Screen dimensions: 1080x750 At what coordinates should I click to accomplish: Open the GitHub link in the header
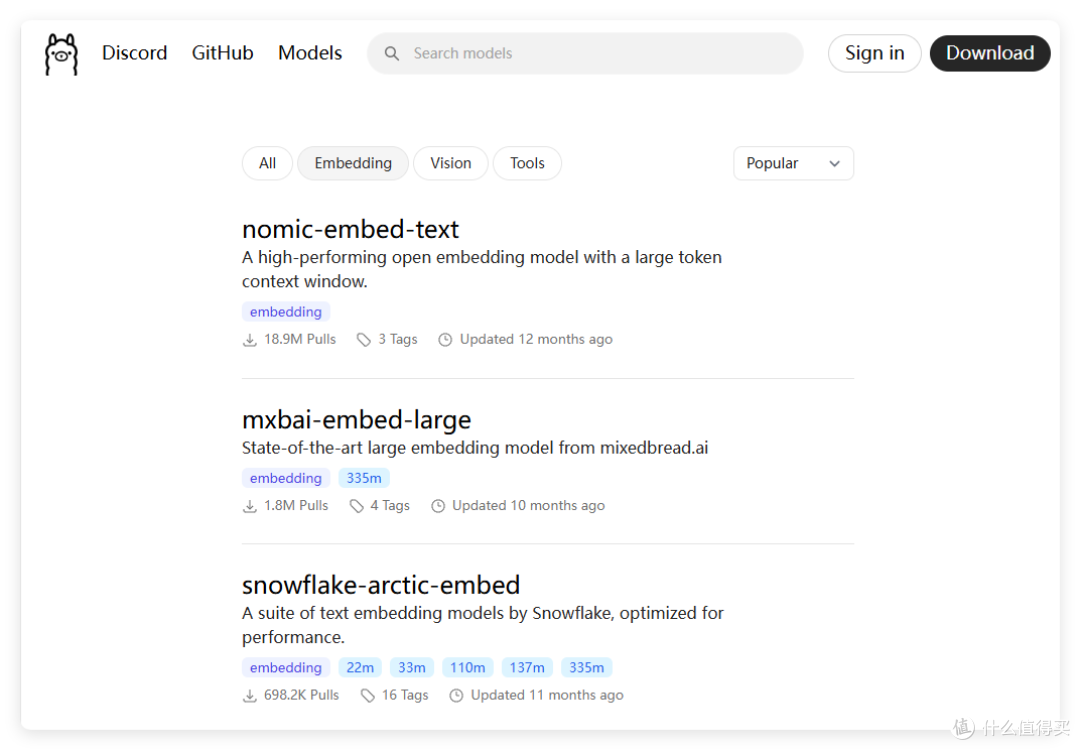click(222, 53)
